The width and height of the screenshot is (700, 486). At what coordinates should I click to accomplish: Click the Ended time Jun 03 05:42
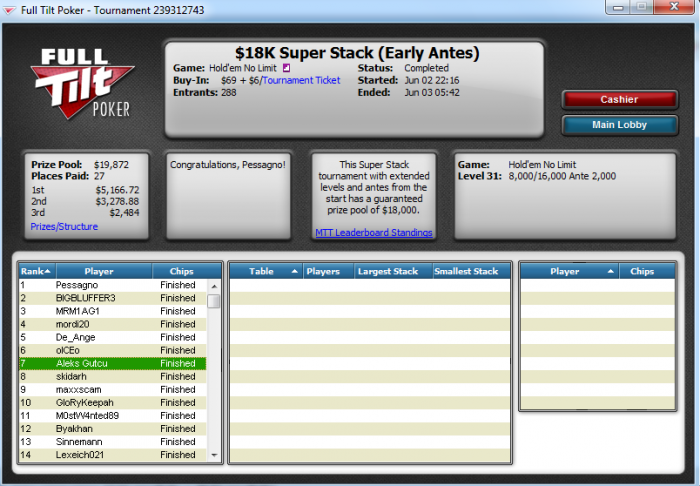pos(432,92)
